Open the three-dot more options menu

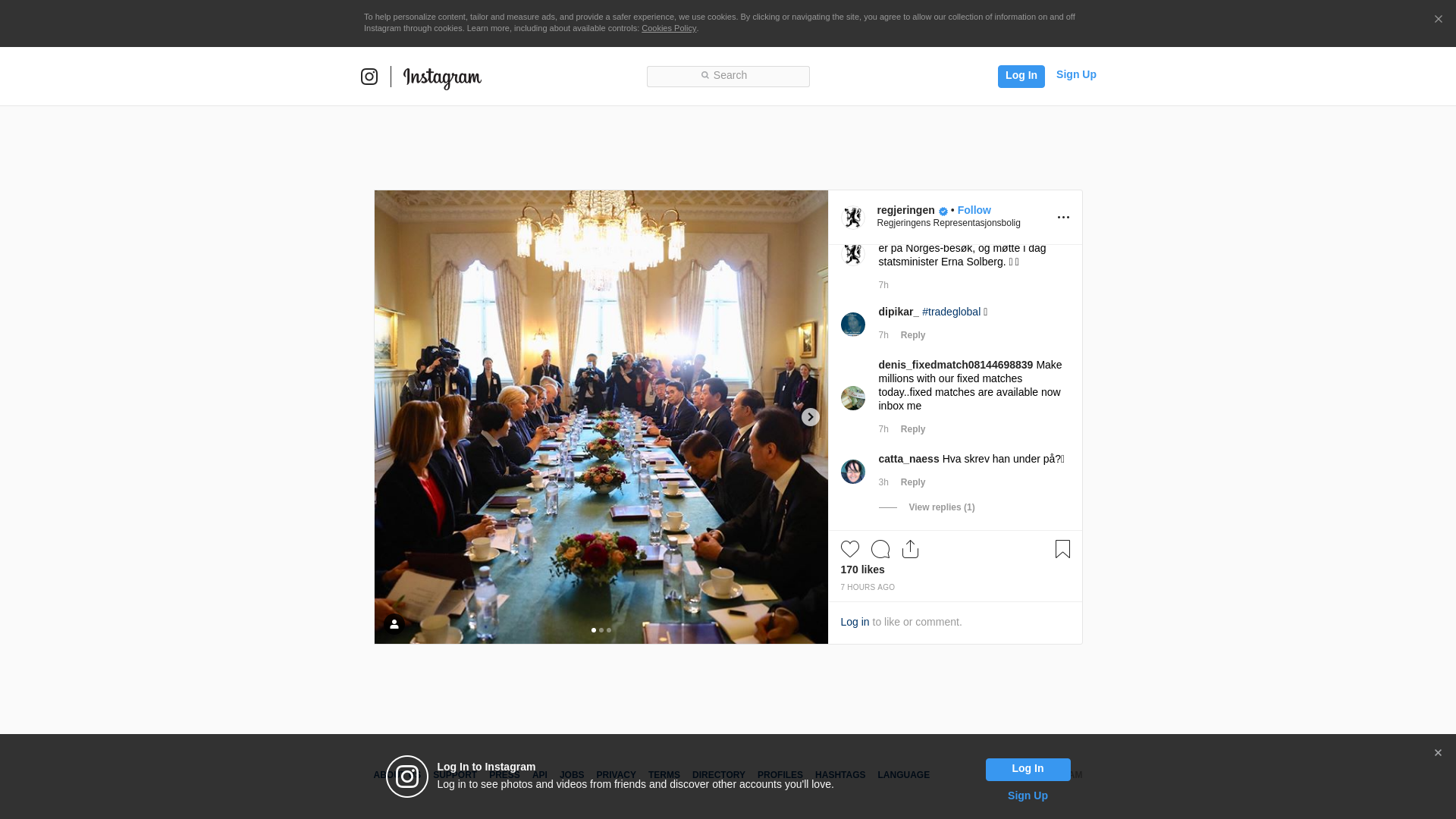[x=1063, y=218]
